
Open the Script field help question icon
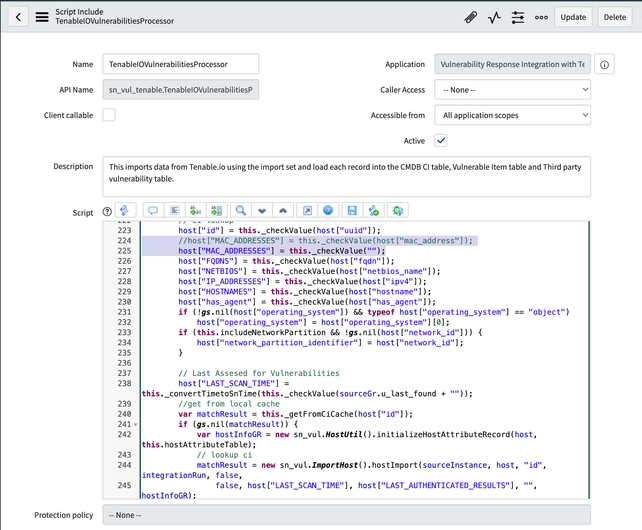click(107, 212)
